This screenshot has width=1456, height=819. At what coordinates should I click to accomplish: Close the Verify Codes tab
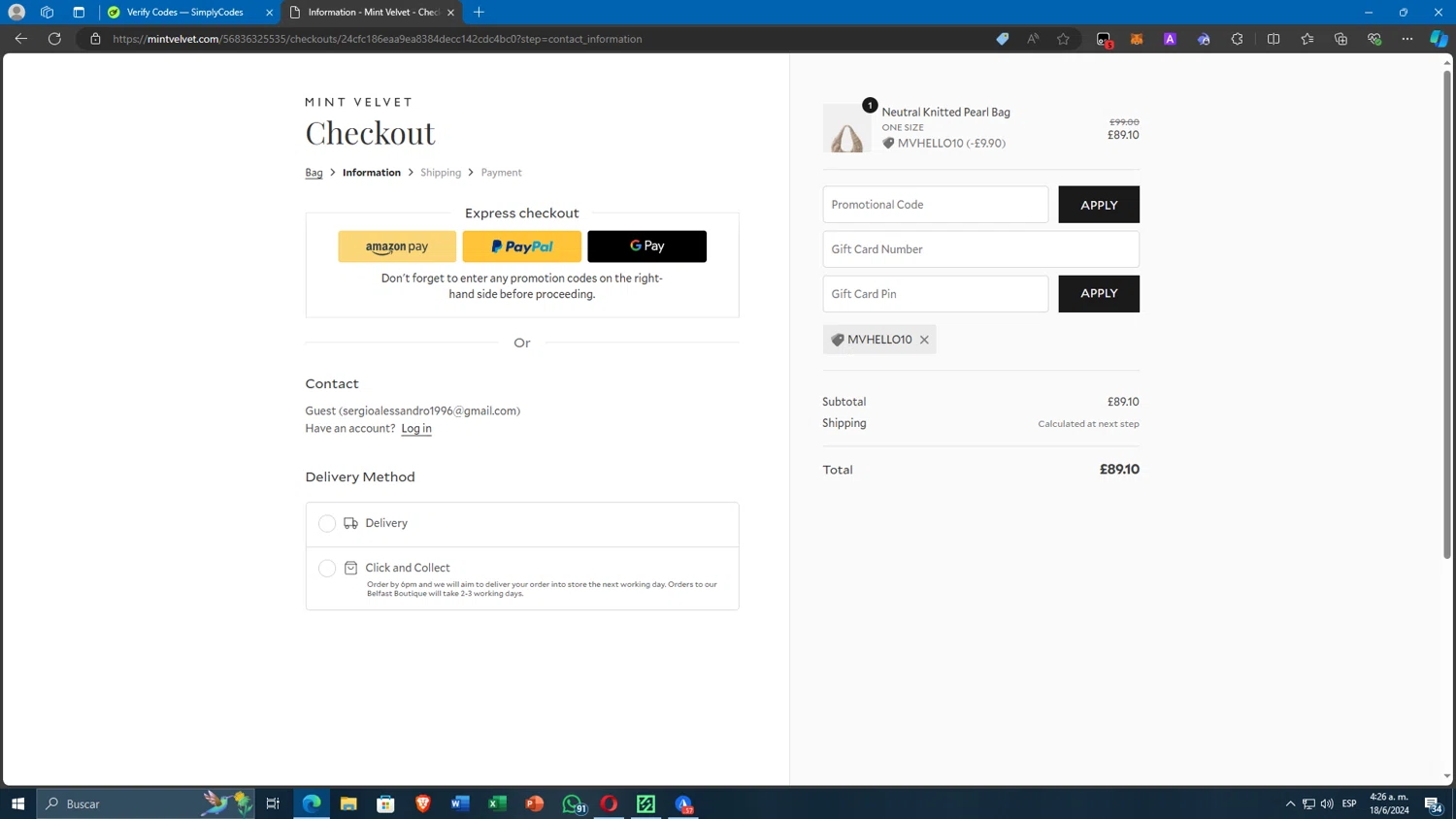(x=270, y=13)
